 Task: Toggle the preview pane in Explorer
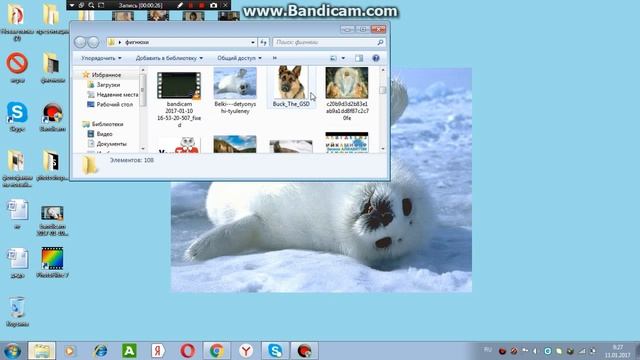point(359,58)
